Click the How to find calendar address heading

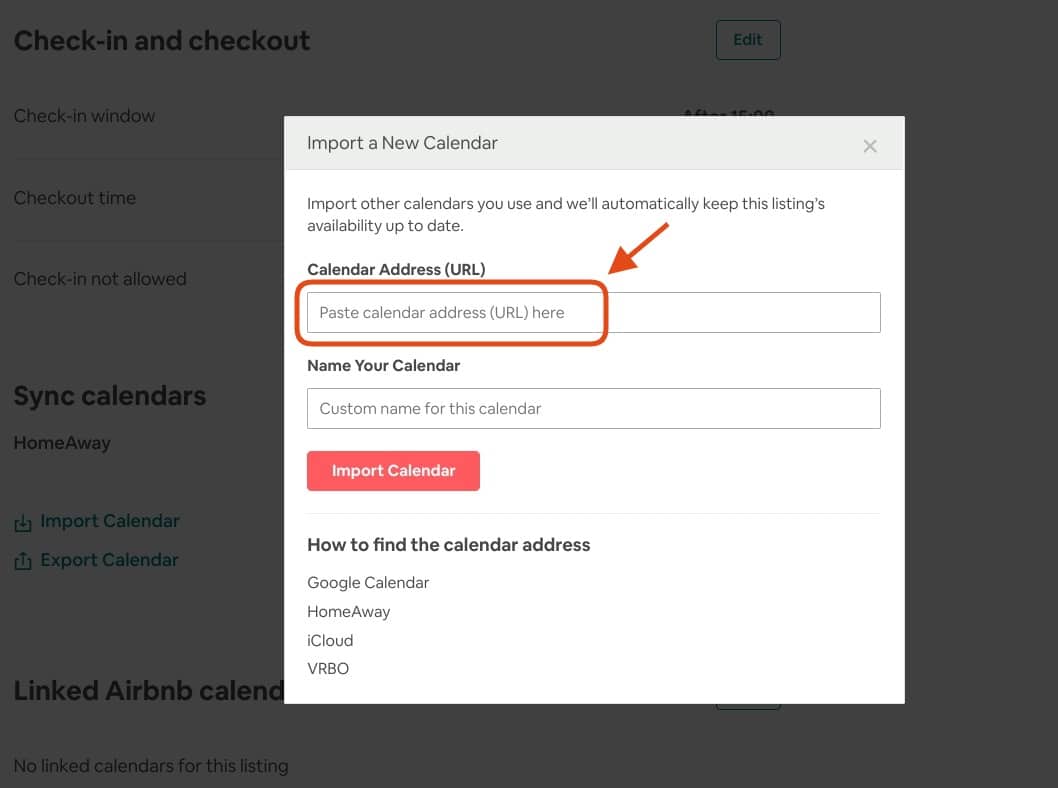448,544
